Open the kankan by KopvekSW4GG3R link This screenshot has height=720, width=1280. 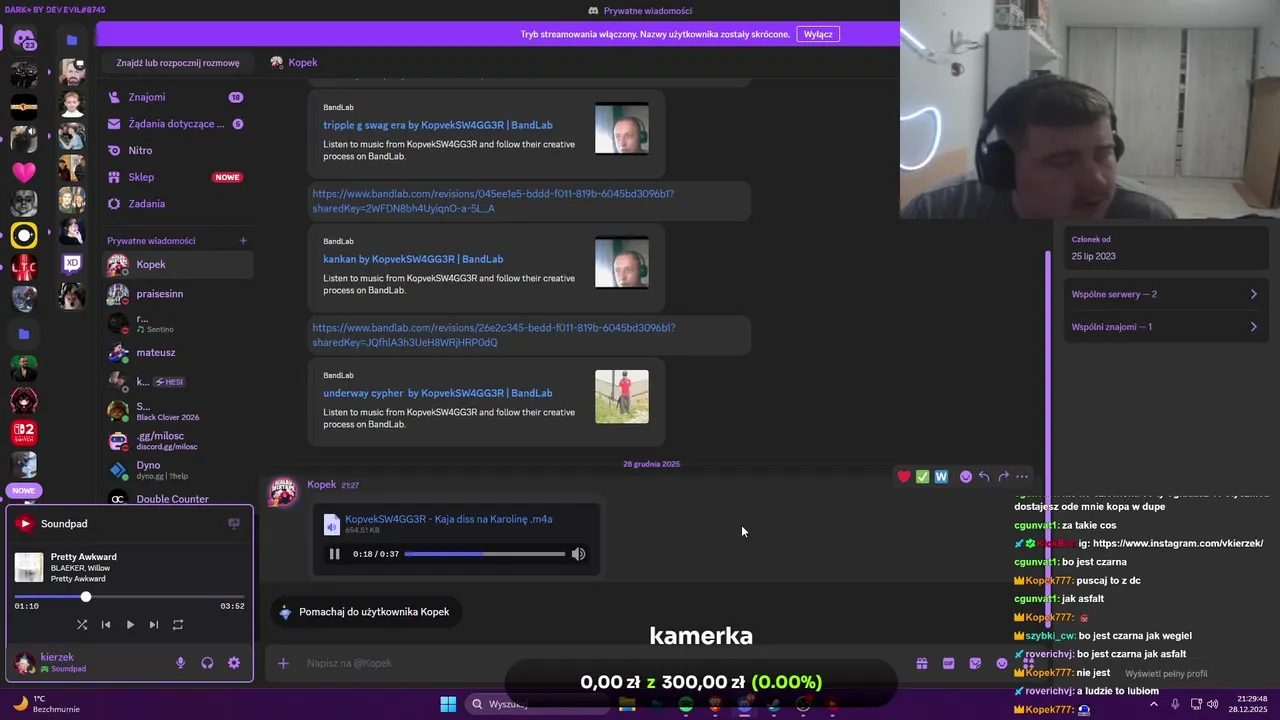[x=412, y=259]
